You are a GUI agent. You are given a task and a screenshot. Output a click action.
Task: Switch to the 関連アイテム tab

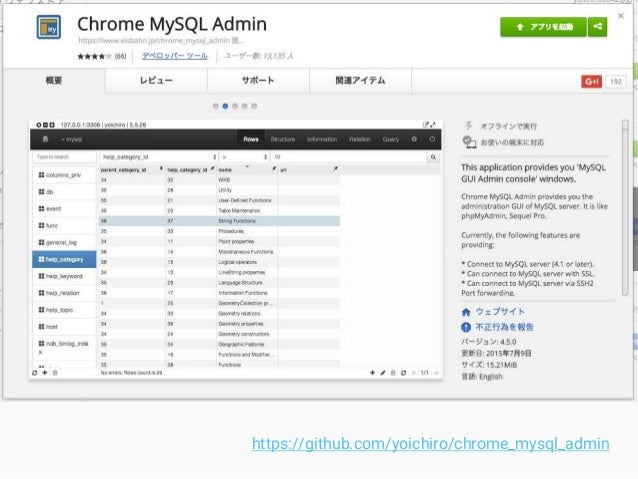pyautogui.click(x=360, y=81)
